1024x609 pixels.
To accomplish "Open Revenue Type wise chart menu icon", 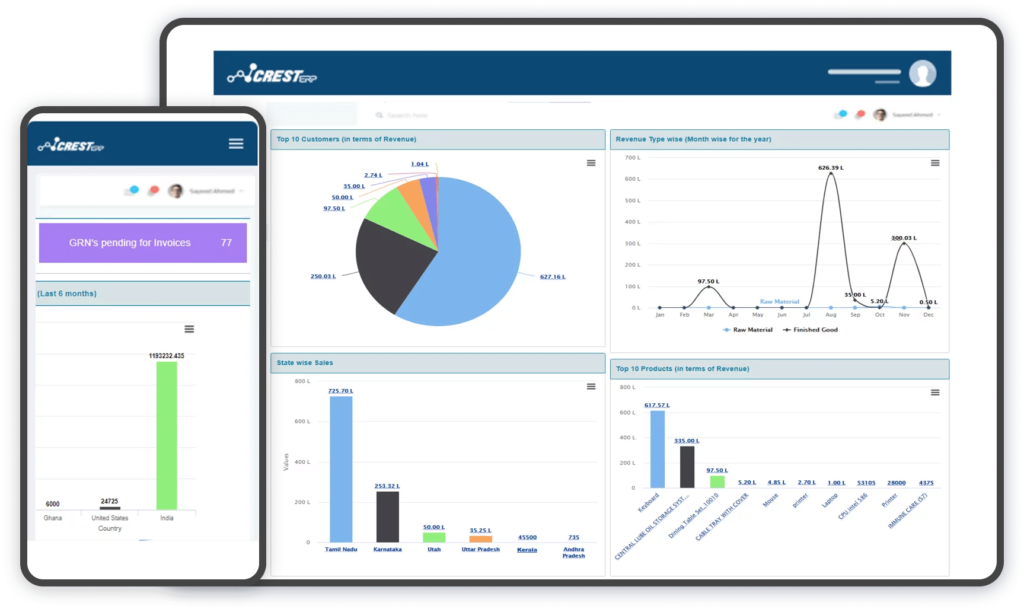I will 935,163.
